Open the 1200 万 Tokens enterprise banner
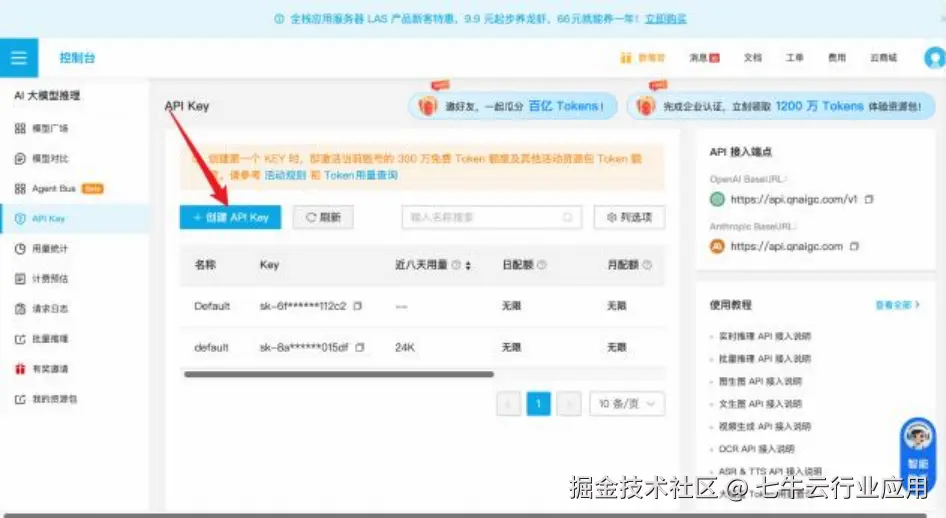 click(x=781, y=106)
